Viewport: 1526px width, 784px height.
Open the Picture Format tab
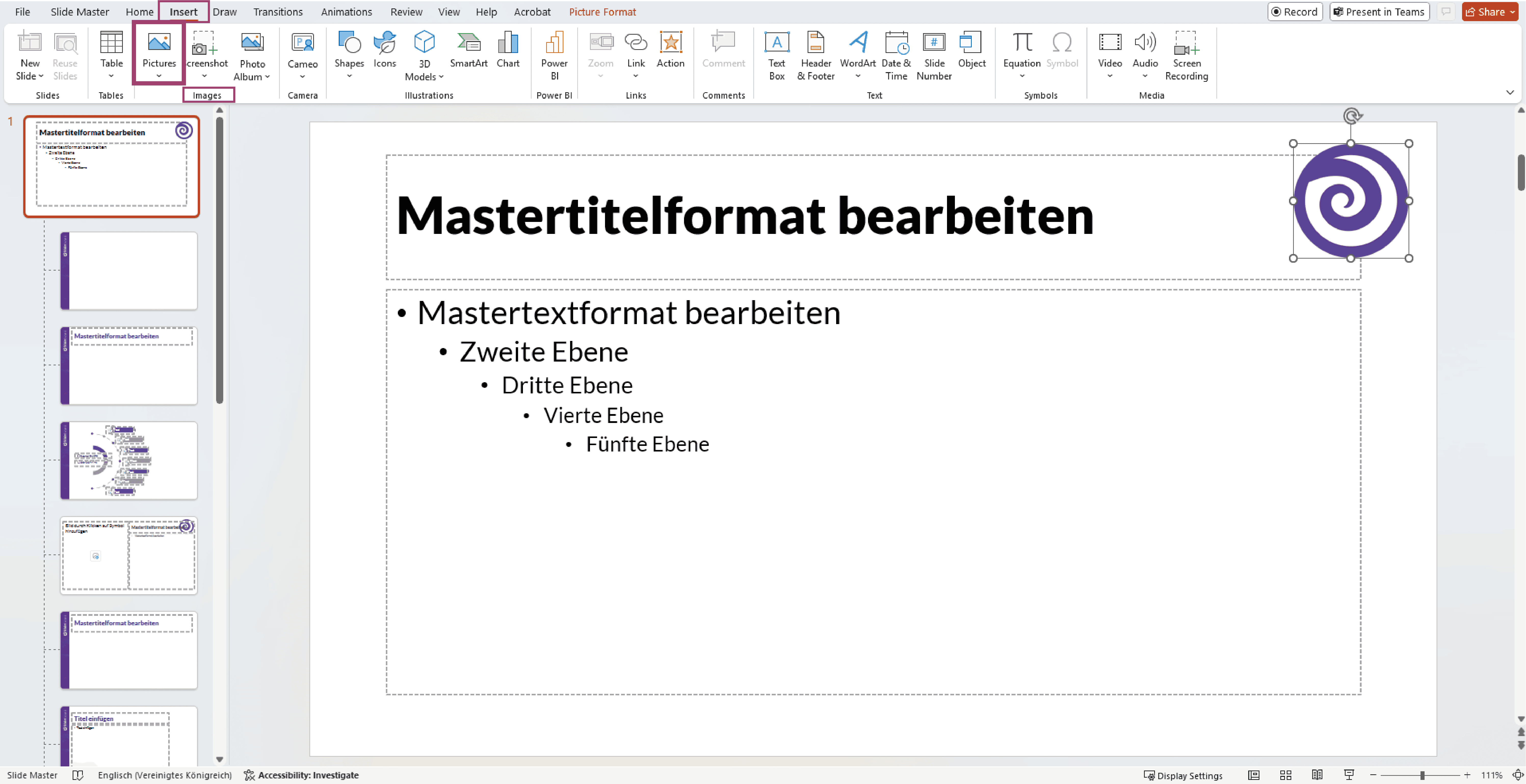point(602,12)
